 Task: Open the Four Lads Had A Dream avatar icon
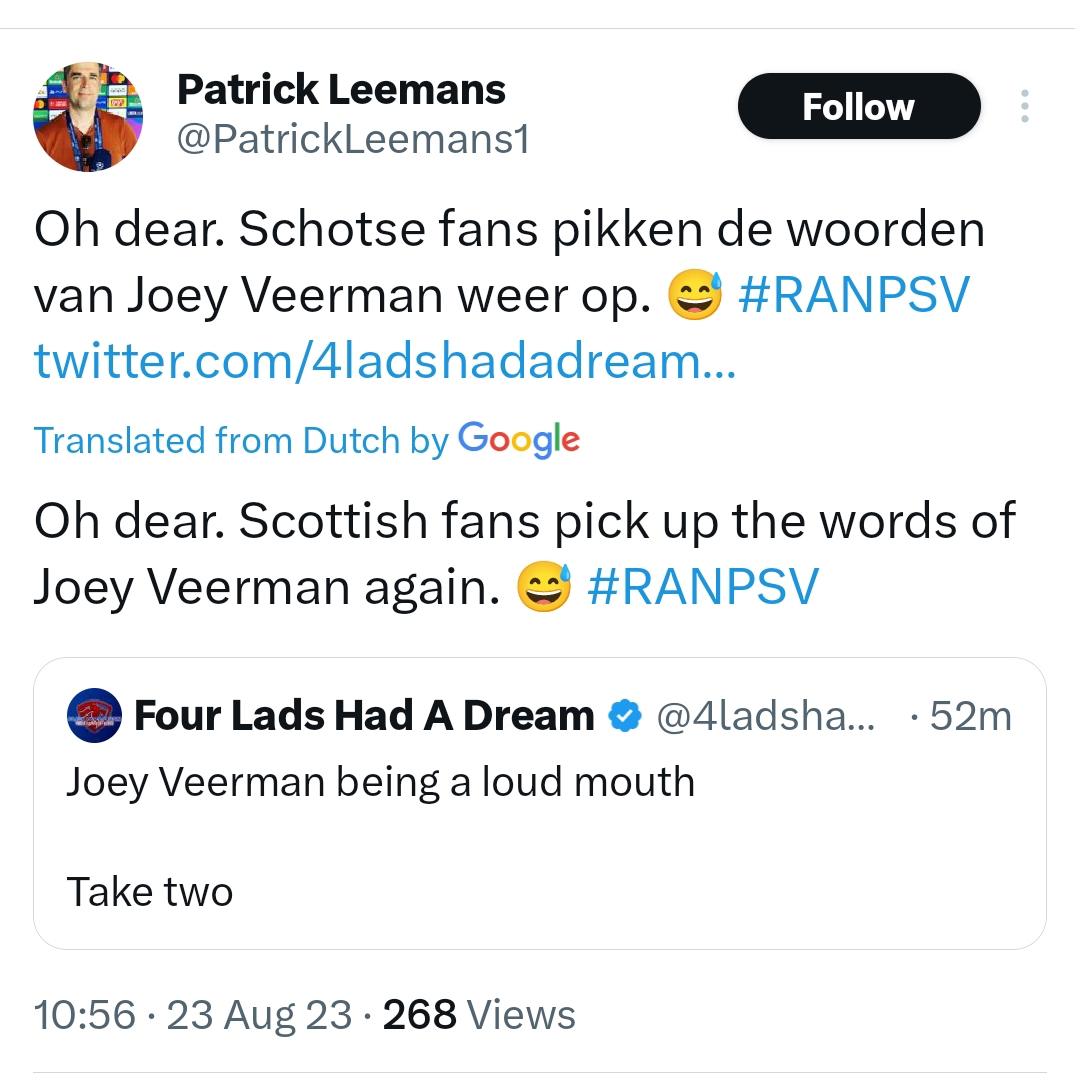94,716
